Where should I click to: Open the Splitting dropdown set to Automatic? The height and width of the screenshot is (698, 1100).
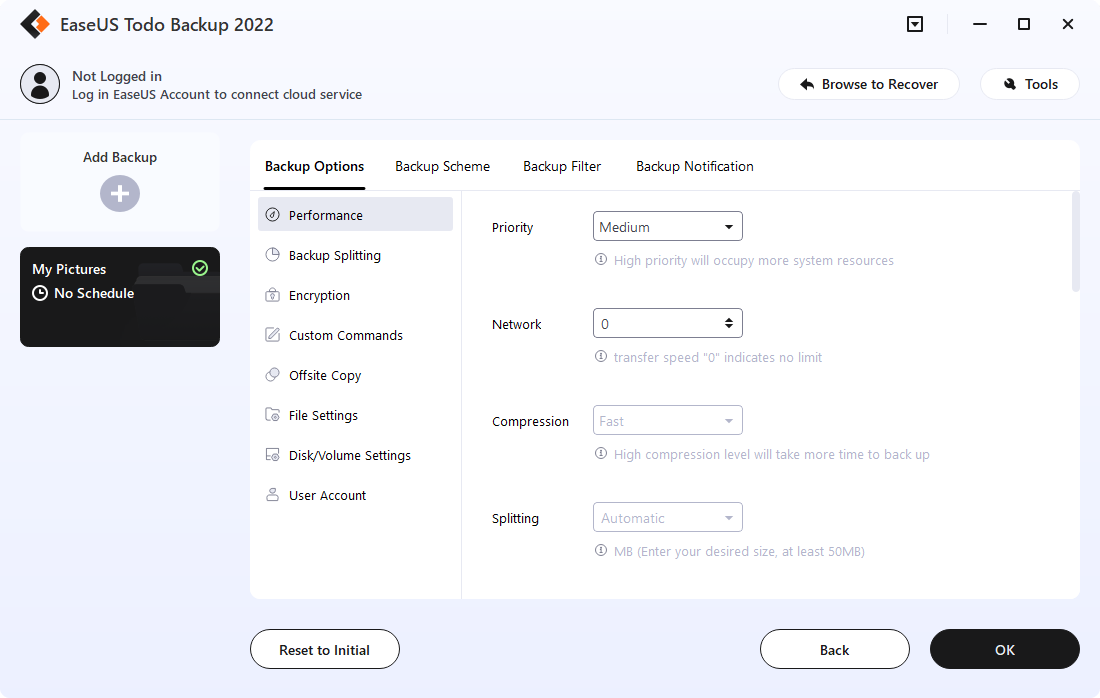pos(667,517)
